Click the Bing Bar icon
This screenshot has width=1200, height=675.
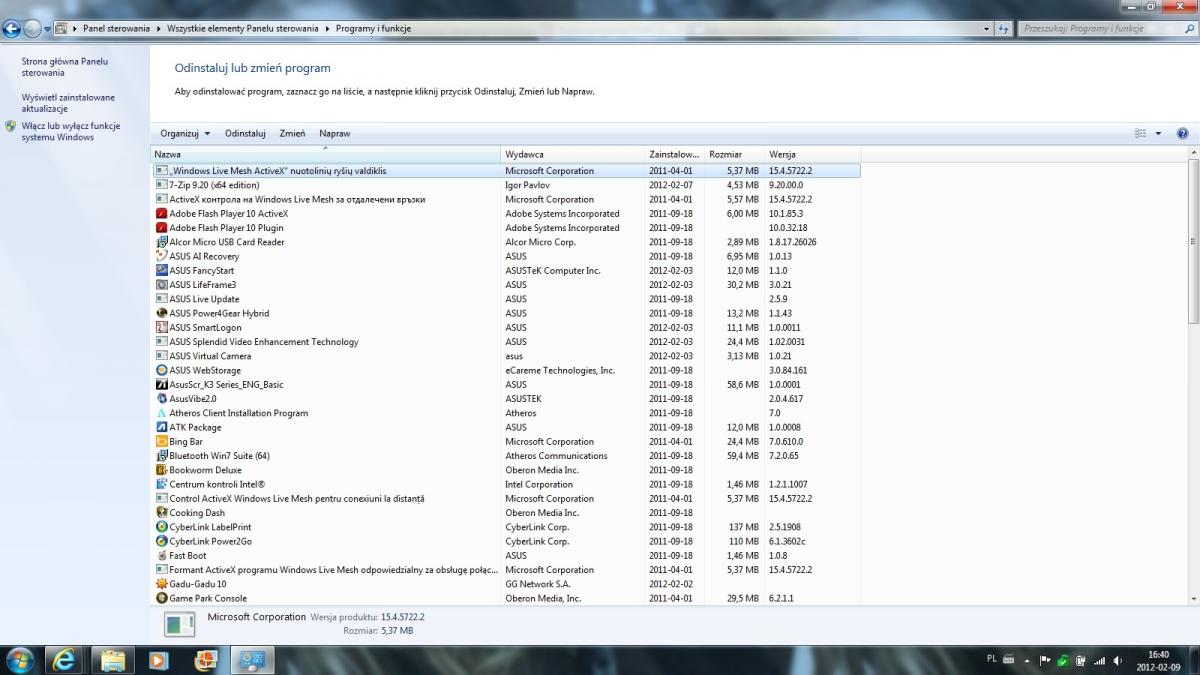point(161,441)
